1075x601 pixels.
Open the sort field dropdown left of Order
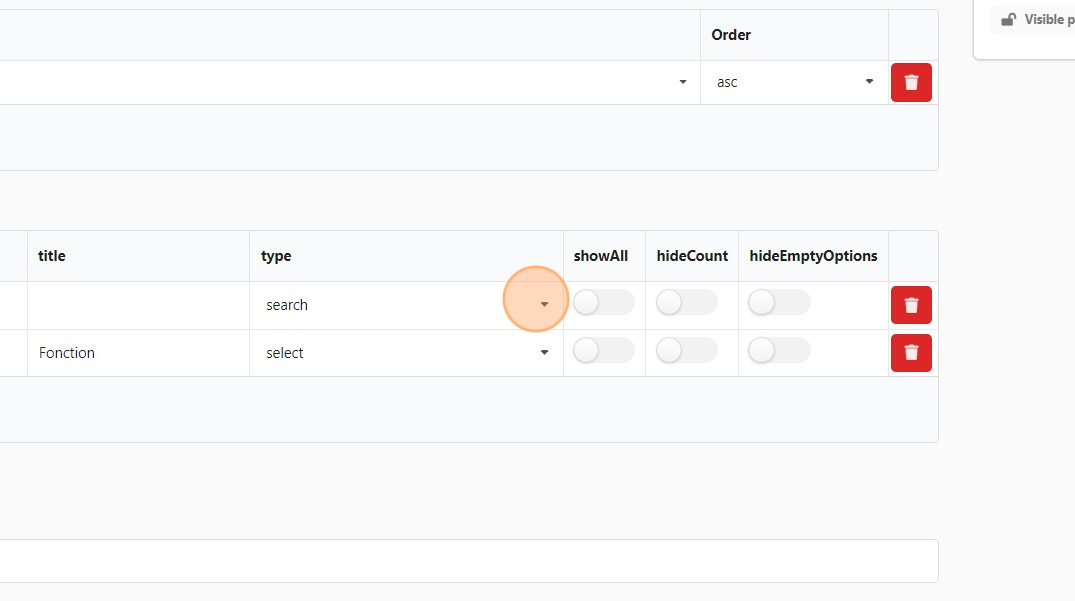[350, 82]
